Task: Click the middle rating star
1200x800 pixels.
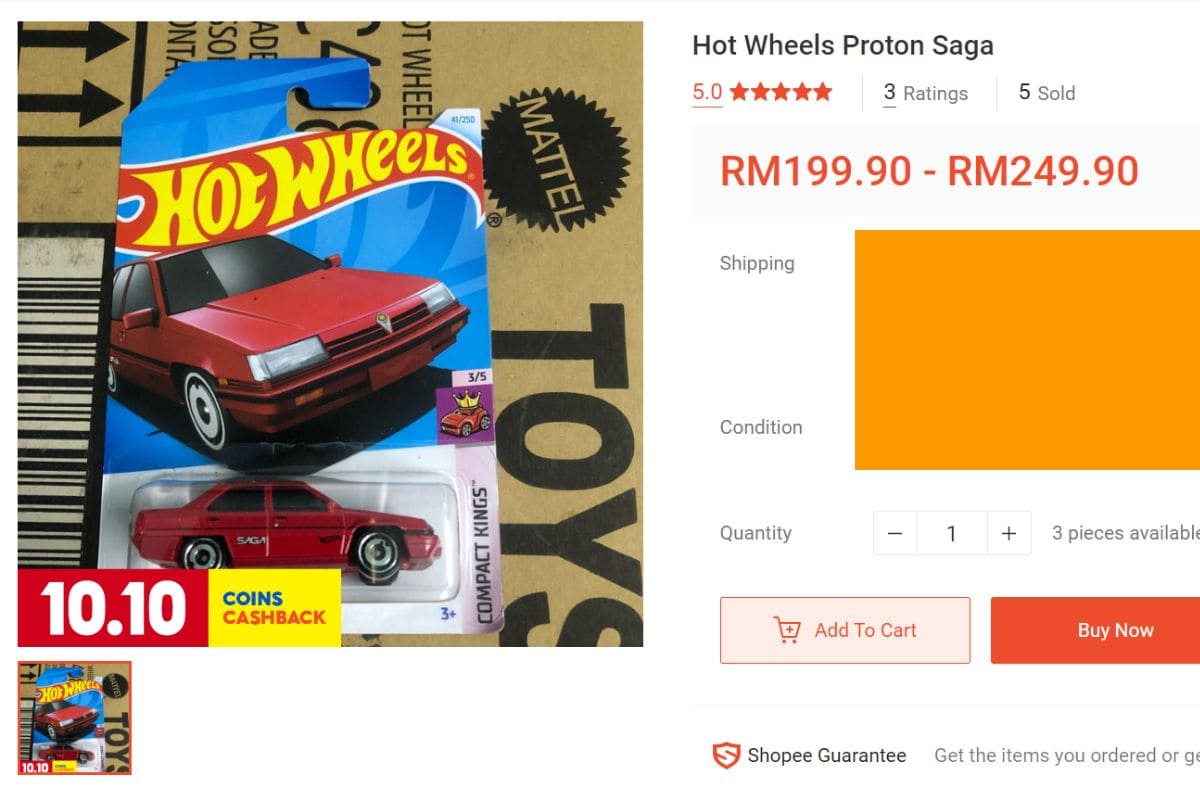Action: (x=783, y=91)
